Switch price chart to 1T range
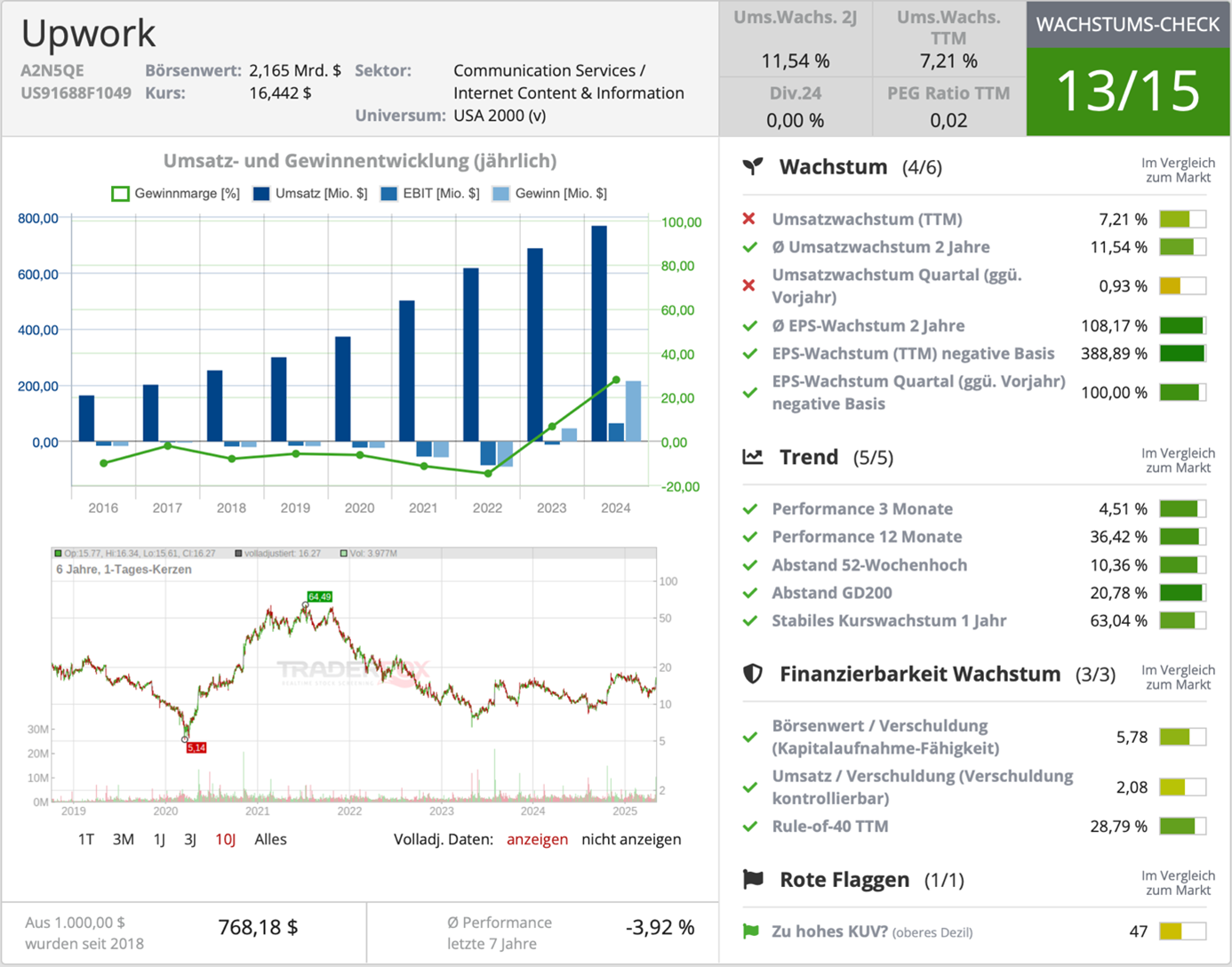Image resolution: width=1232 pixels, height=967 pixels. [85, 839]
